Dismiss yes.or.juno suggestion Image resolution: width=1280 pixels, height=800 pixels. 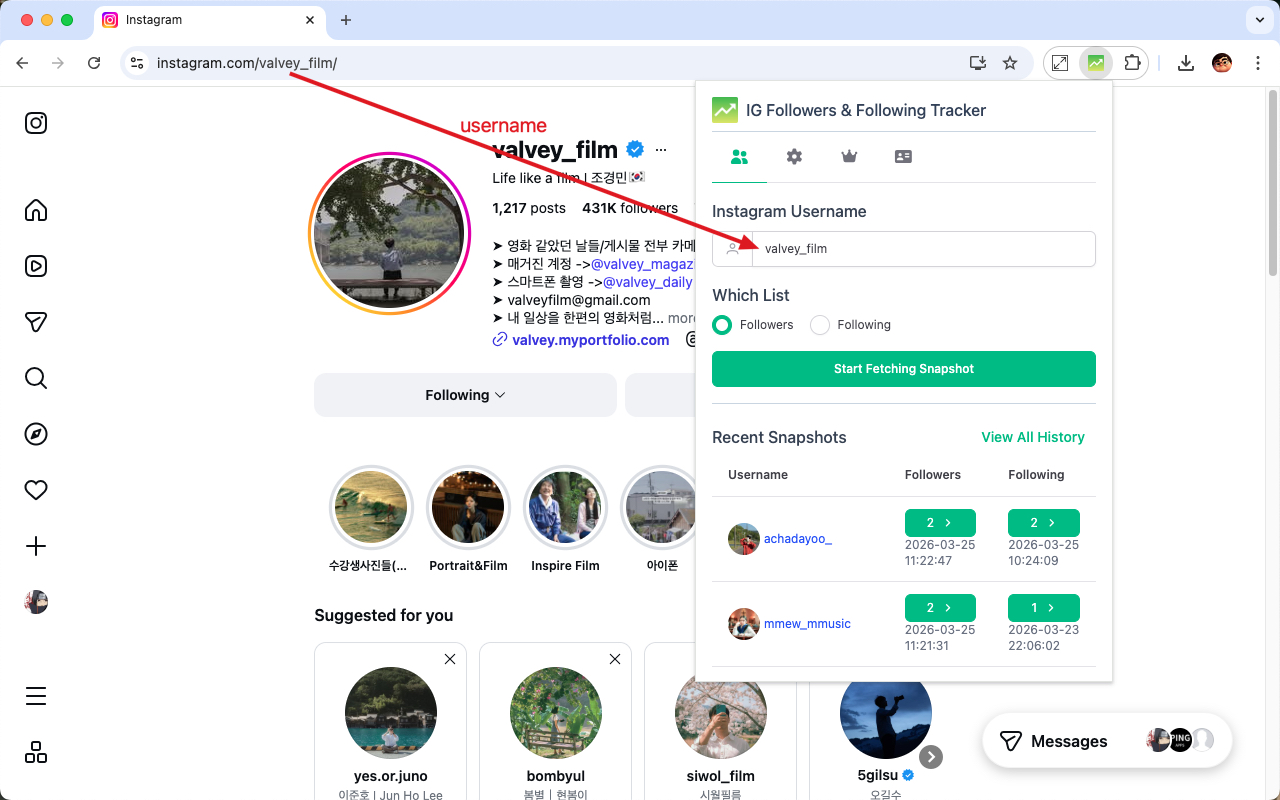(x=450, y=659)
